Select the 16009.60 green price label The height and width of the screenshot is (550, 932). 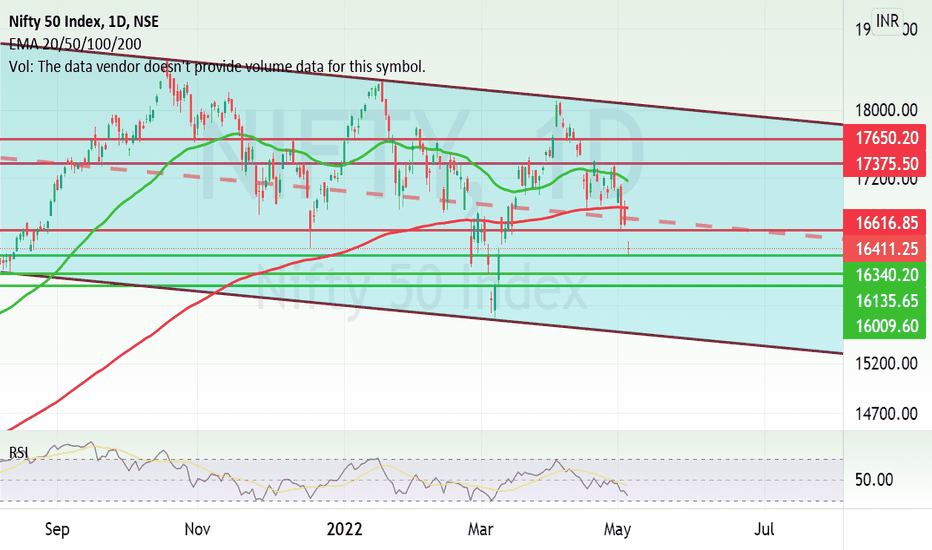884,326
